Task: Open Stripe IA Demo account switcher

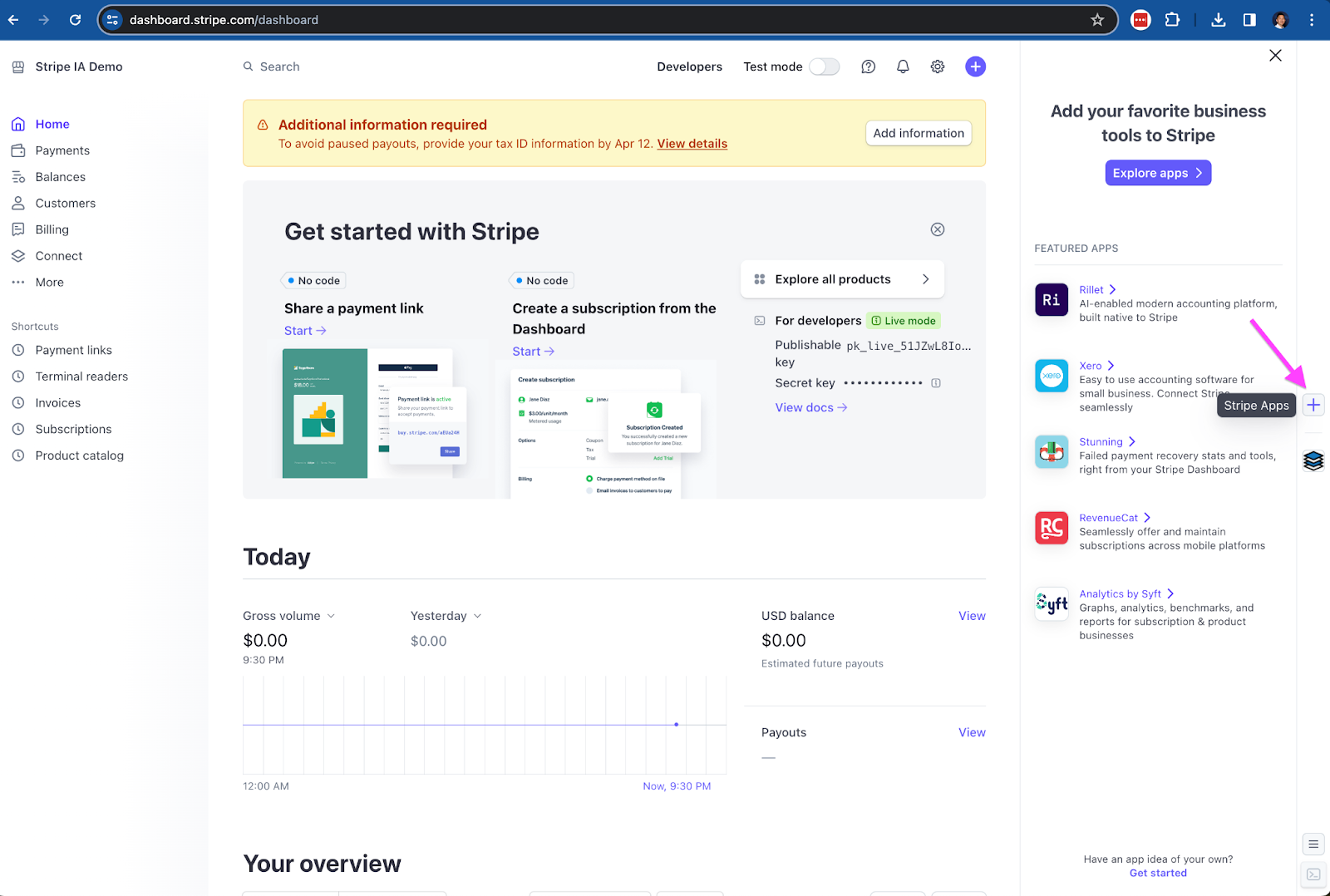Action: (x=68, y=66)
